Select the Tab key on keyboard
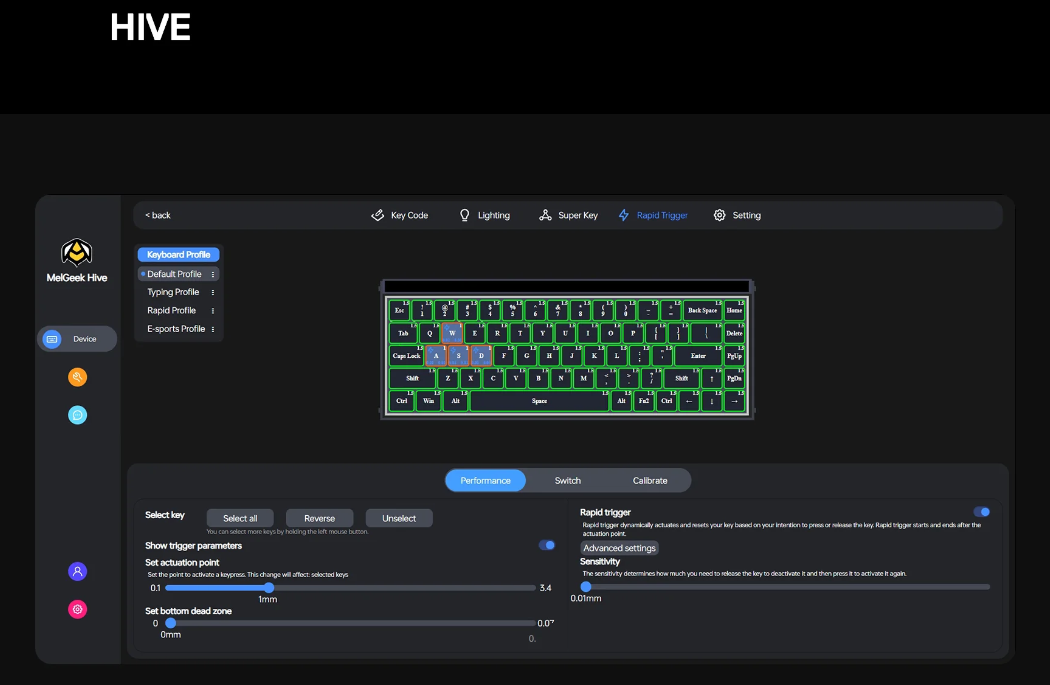1050x685 pixels. (x=404, y=333)
